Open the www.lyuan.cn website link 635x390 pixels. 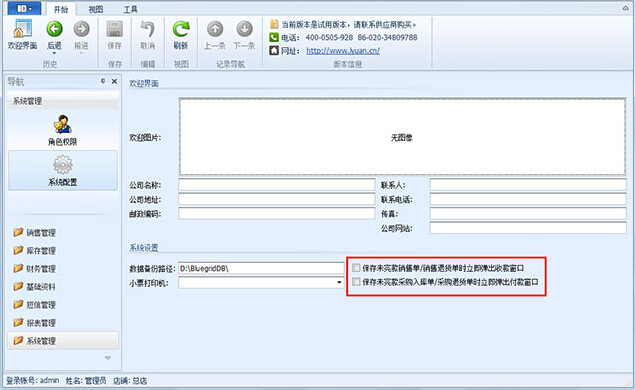click(x=343, y=51)
